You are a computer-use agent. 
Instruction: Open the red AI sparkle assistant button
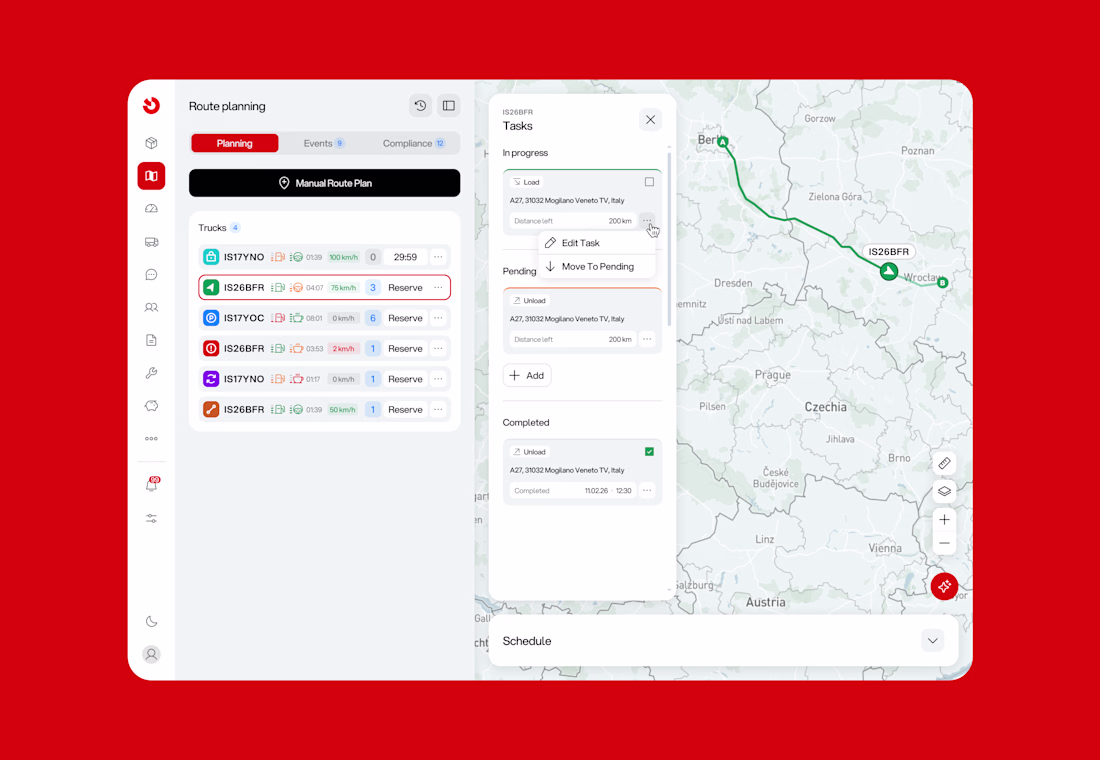(944, 586)
